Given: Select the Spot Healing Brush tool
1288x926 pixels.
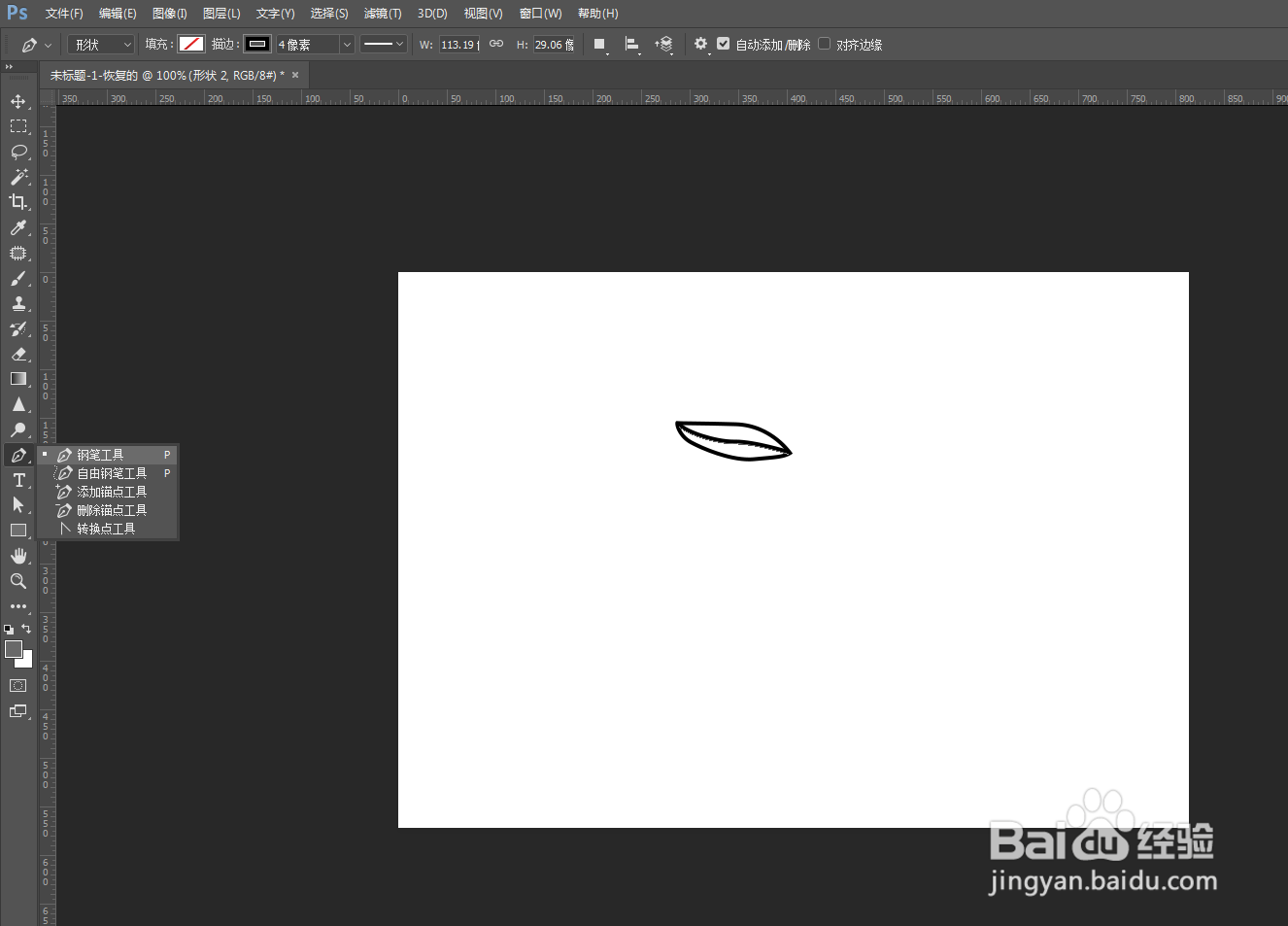Looking at the screenshot, I should pyautogui.click(x=18, y=253).
